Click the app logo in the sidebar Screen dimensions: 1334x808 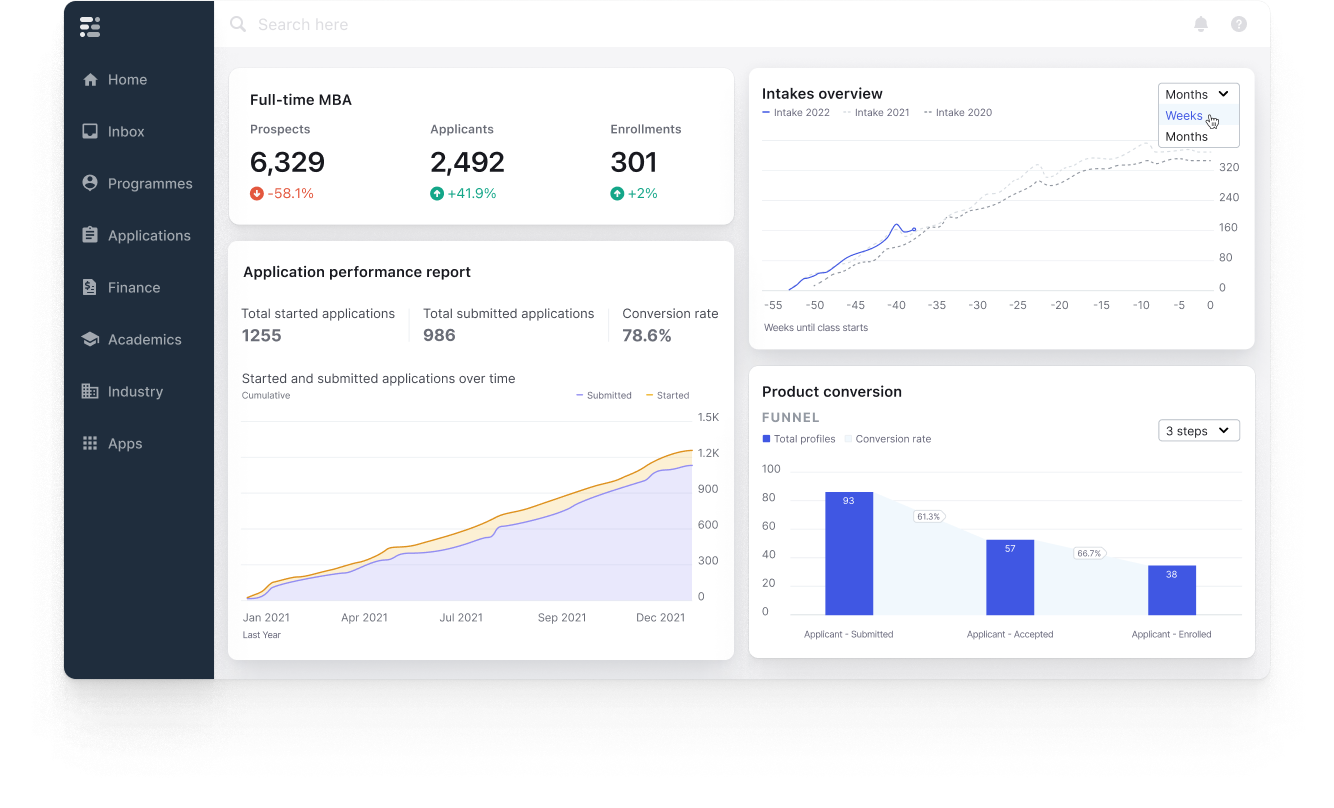click(90, 27)
